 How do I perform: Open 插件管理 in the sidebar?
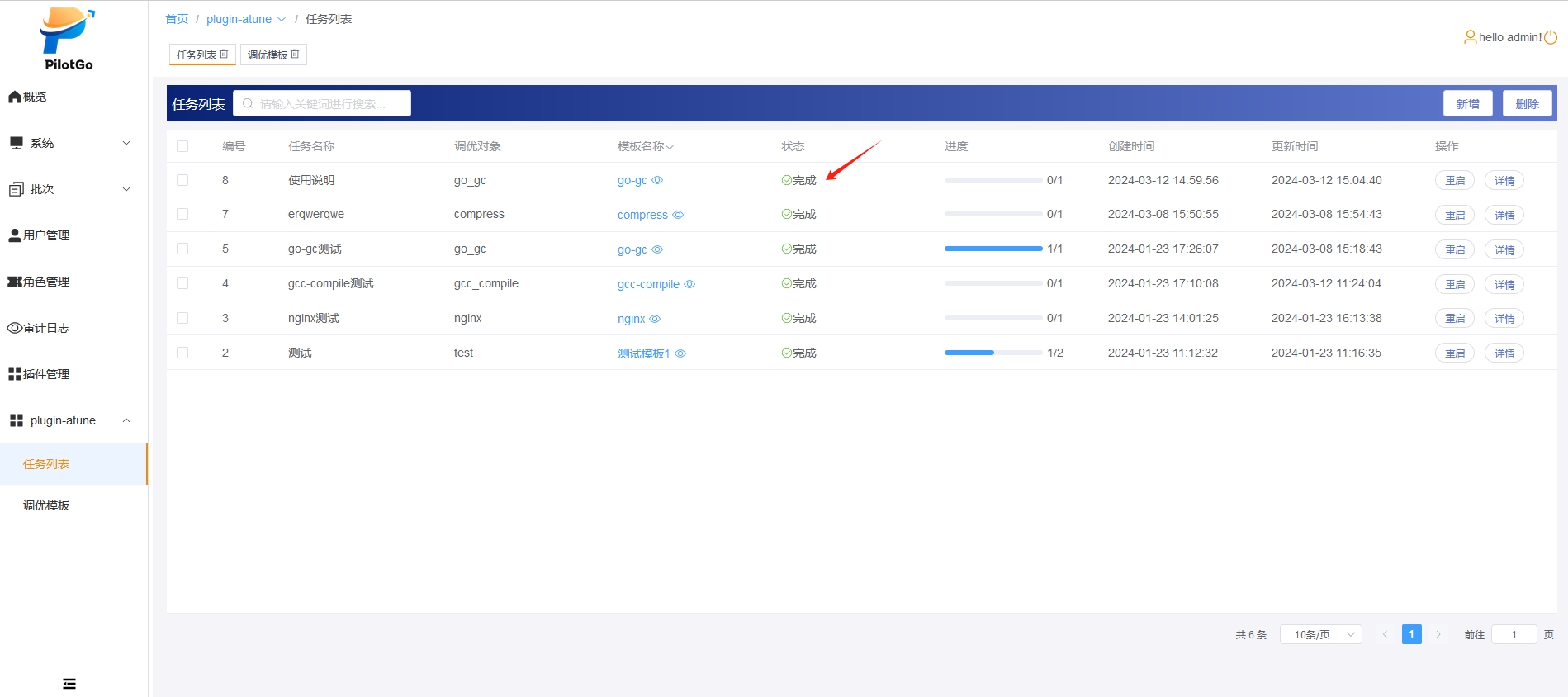click(73, 374)
